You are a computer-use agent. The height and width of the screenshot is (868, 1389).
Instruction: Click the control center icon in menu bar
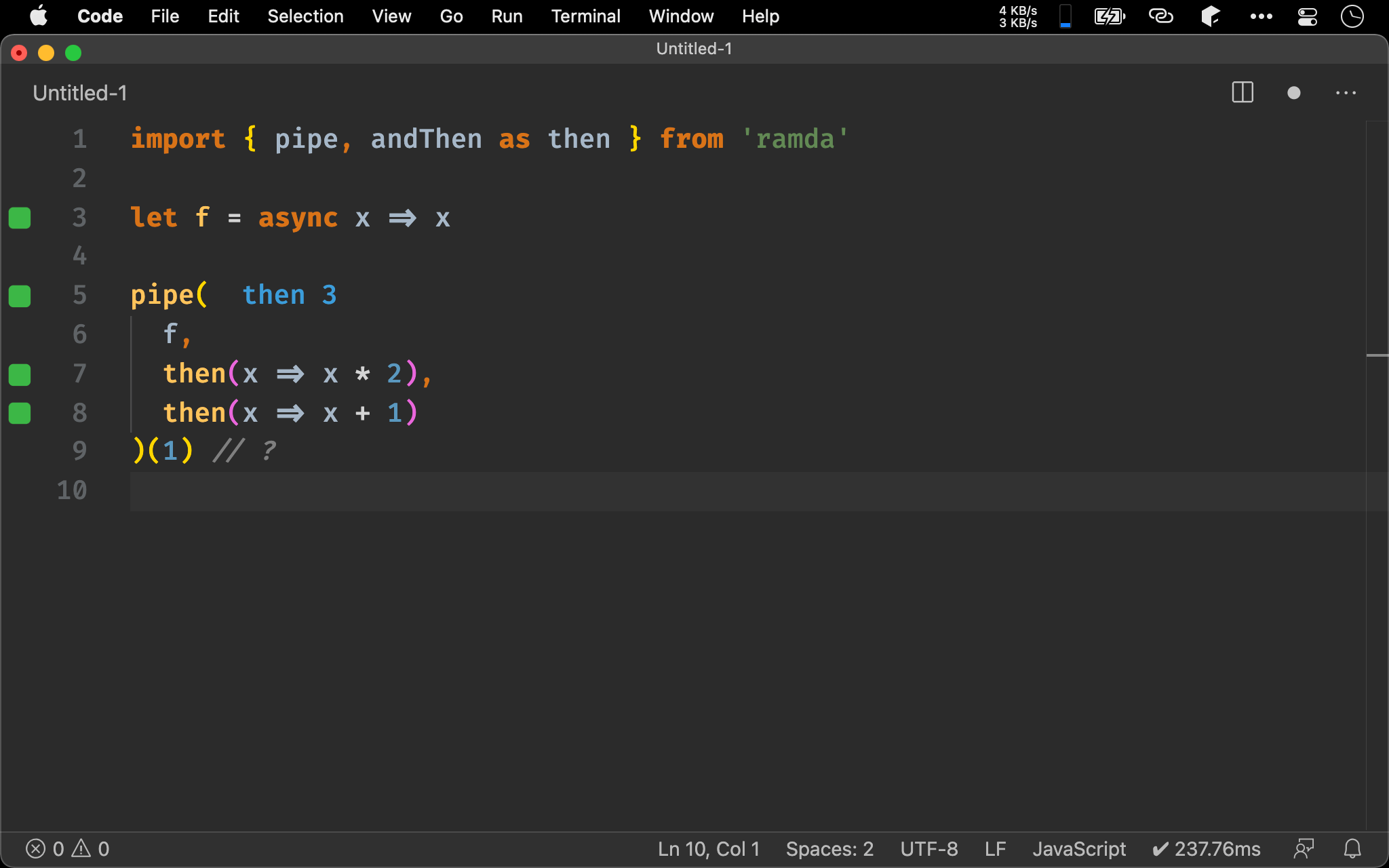tap(1308, 15)
